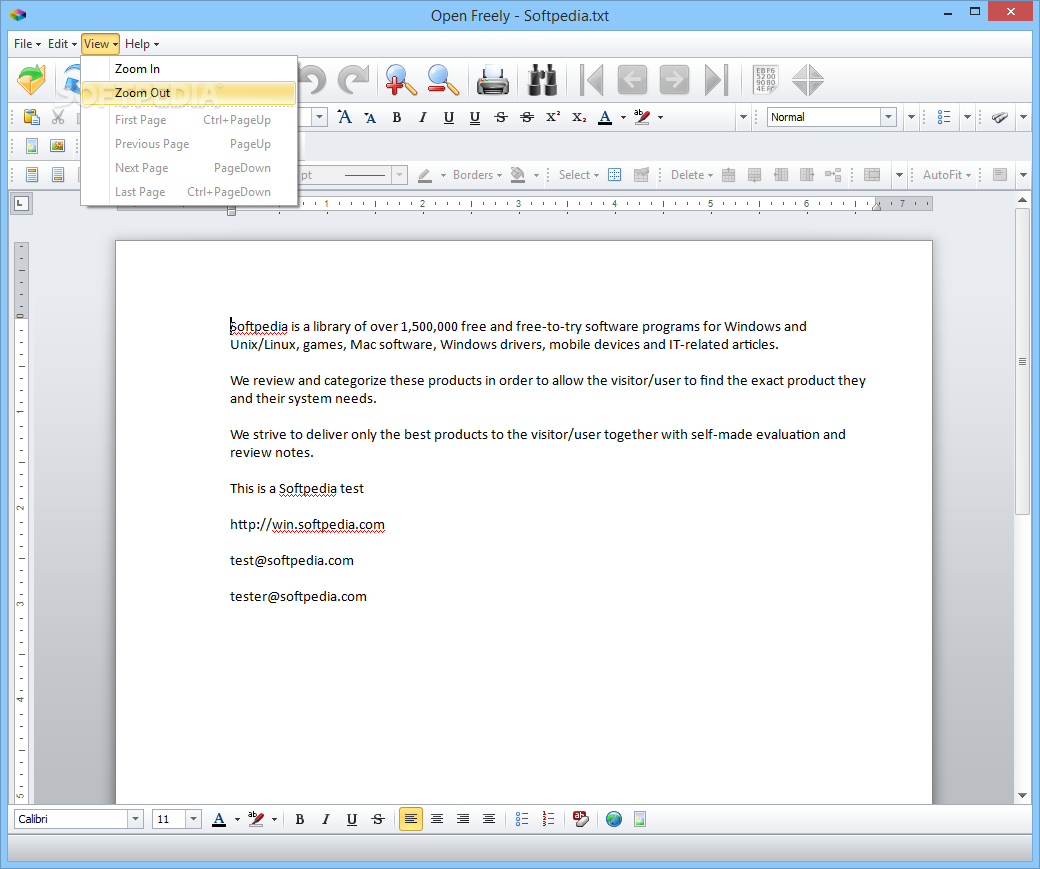Viewport: 1040px width, 869px height.
Task: Click the previous page left arrow icon
Action: (x=632, y=80)
